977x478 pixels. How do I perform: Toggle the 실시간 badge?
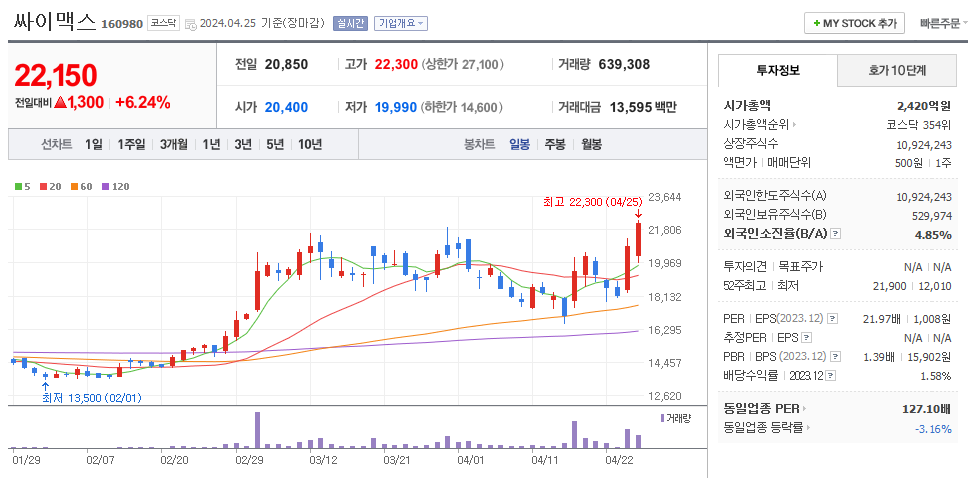pos(351,24)
